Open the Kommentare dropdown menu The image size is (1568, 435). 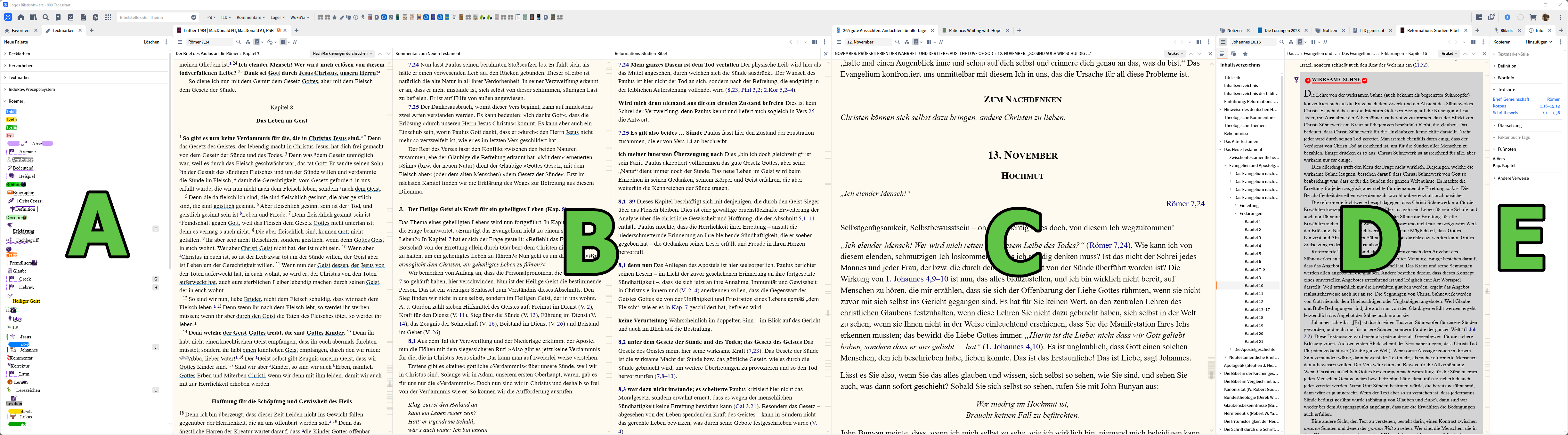coord(250,18)
